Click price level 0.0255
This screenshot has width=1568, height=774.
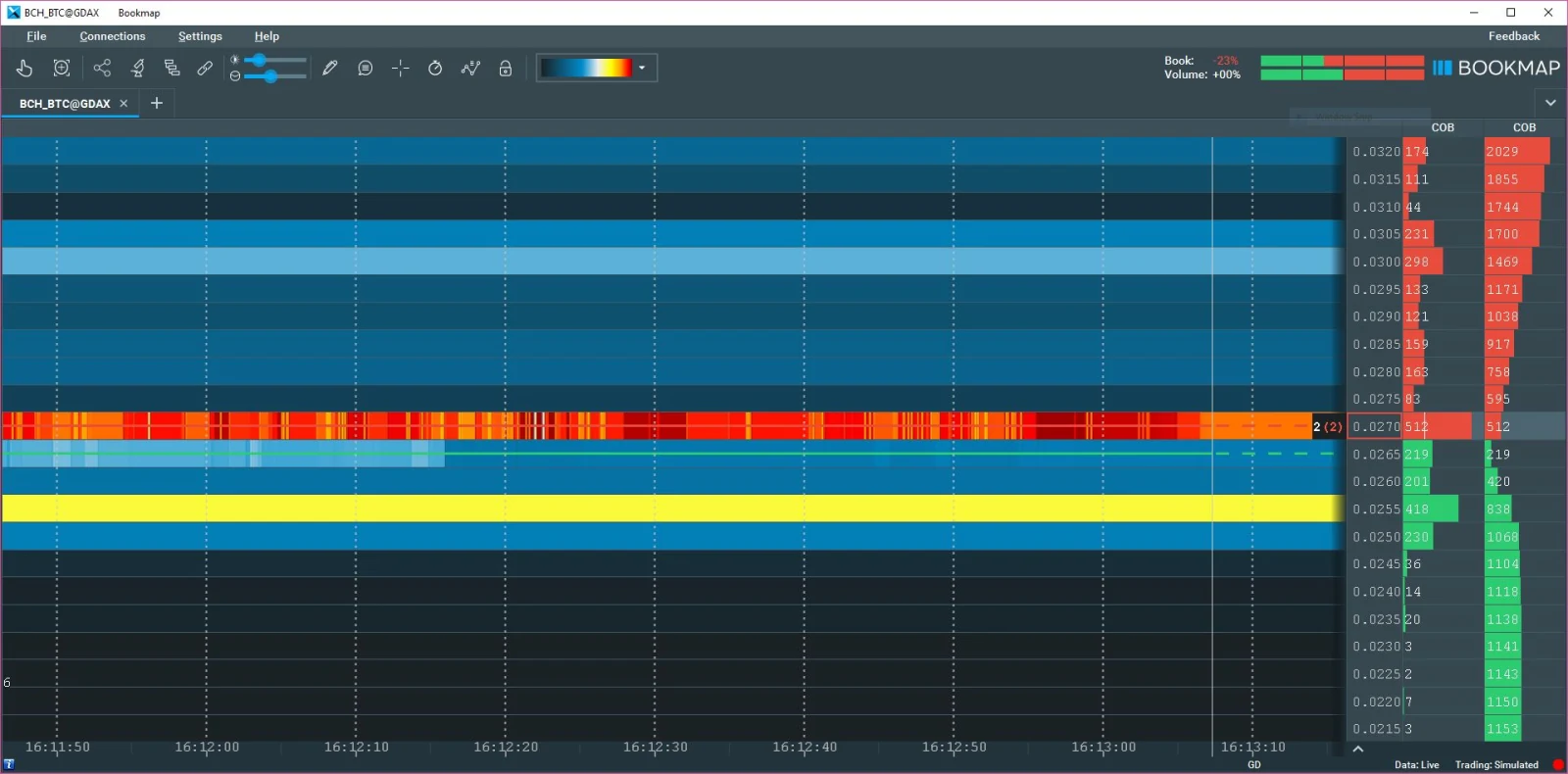coord(1376,509)
